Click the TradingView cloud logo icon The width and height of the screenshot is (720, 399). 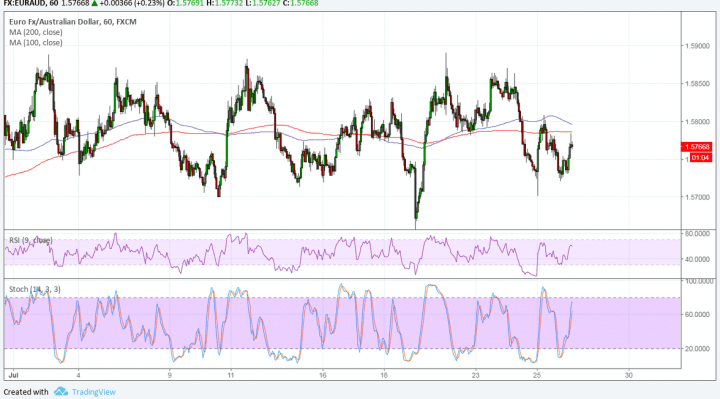point(61,392)
